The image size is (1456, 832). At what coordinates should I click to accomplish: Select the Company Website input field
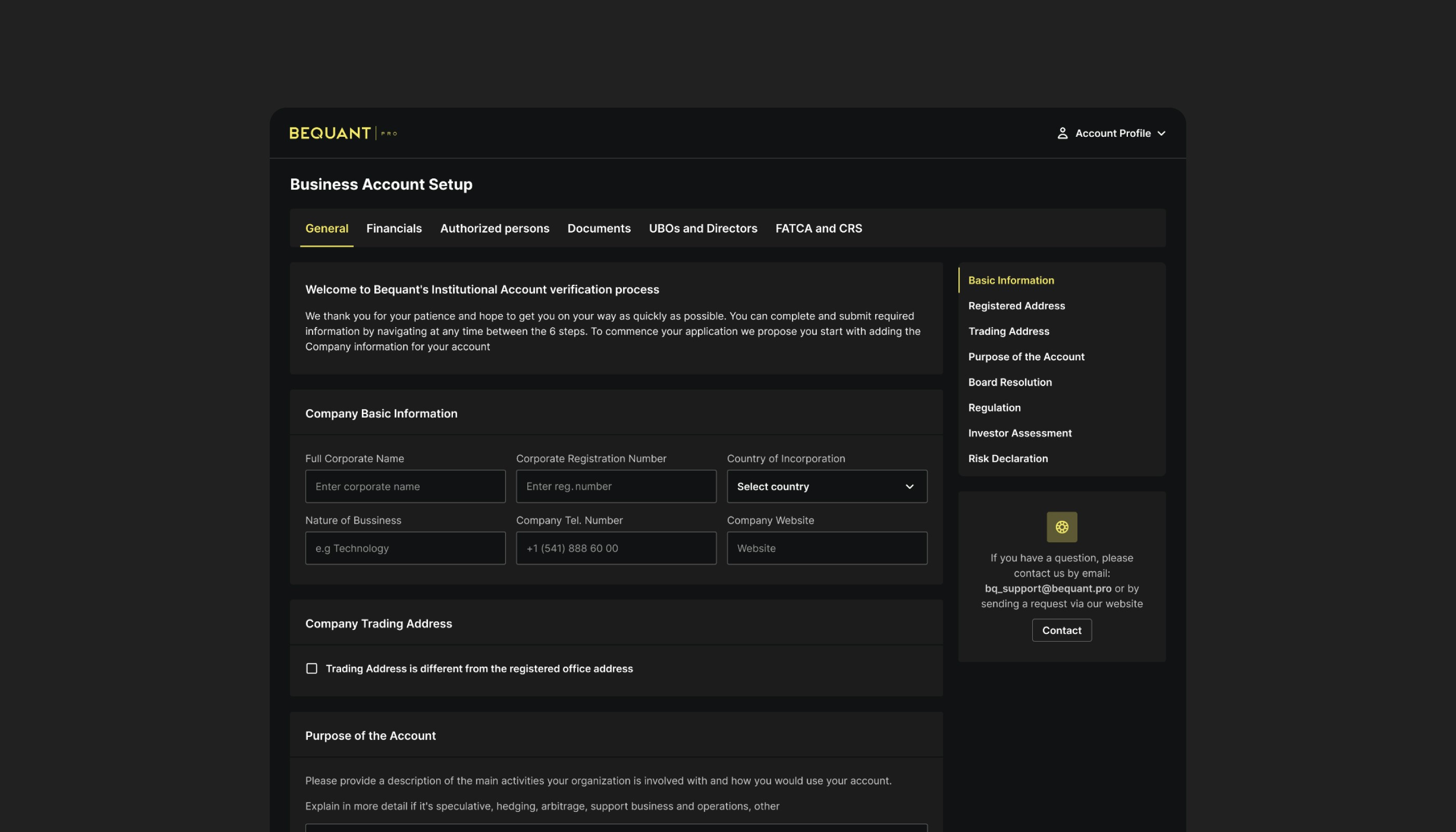pos(826,548)
